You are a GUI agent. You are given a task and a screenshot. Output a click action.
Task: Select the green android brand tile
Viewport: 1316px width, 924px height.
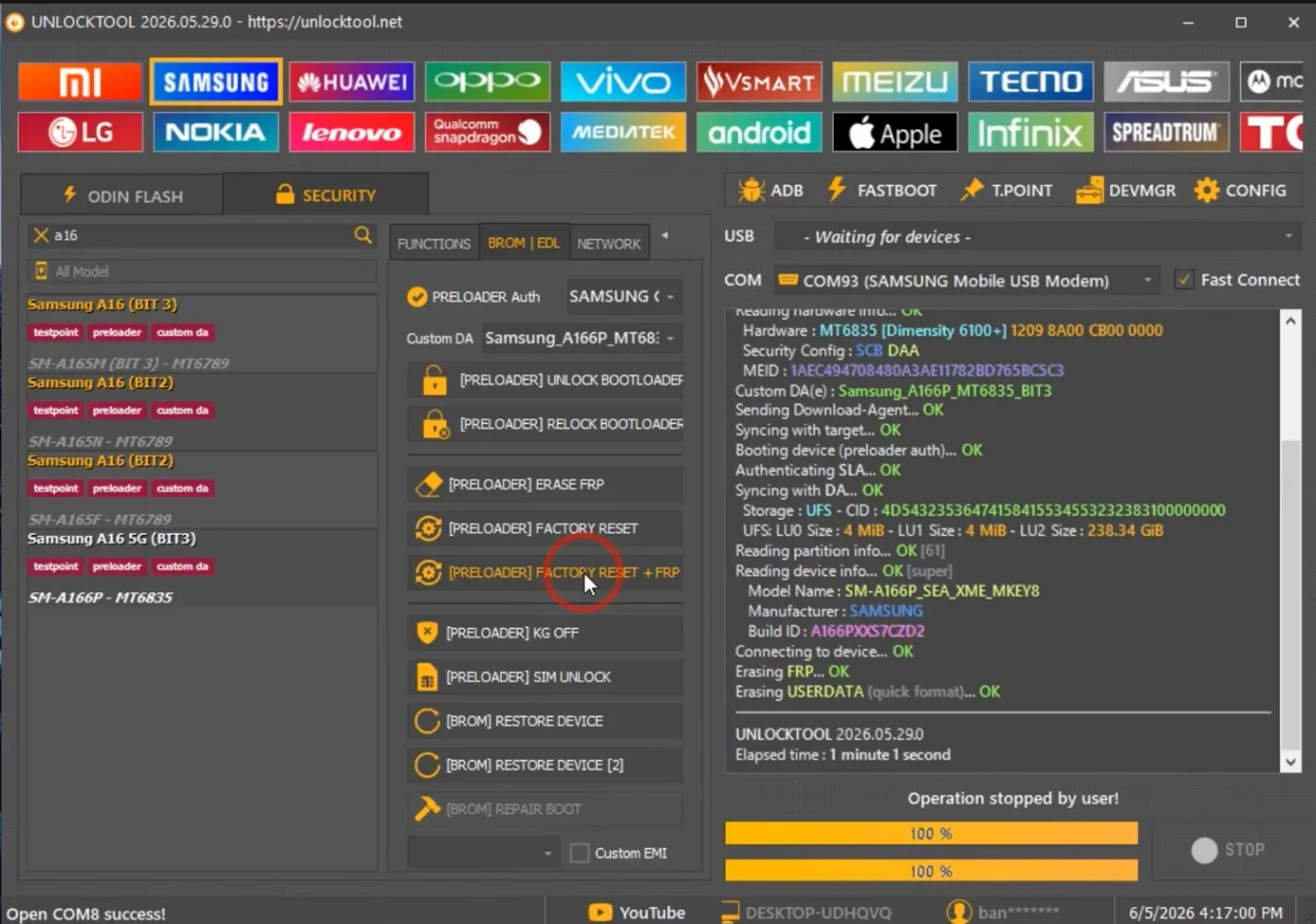click(760, 133)
